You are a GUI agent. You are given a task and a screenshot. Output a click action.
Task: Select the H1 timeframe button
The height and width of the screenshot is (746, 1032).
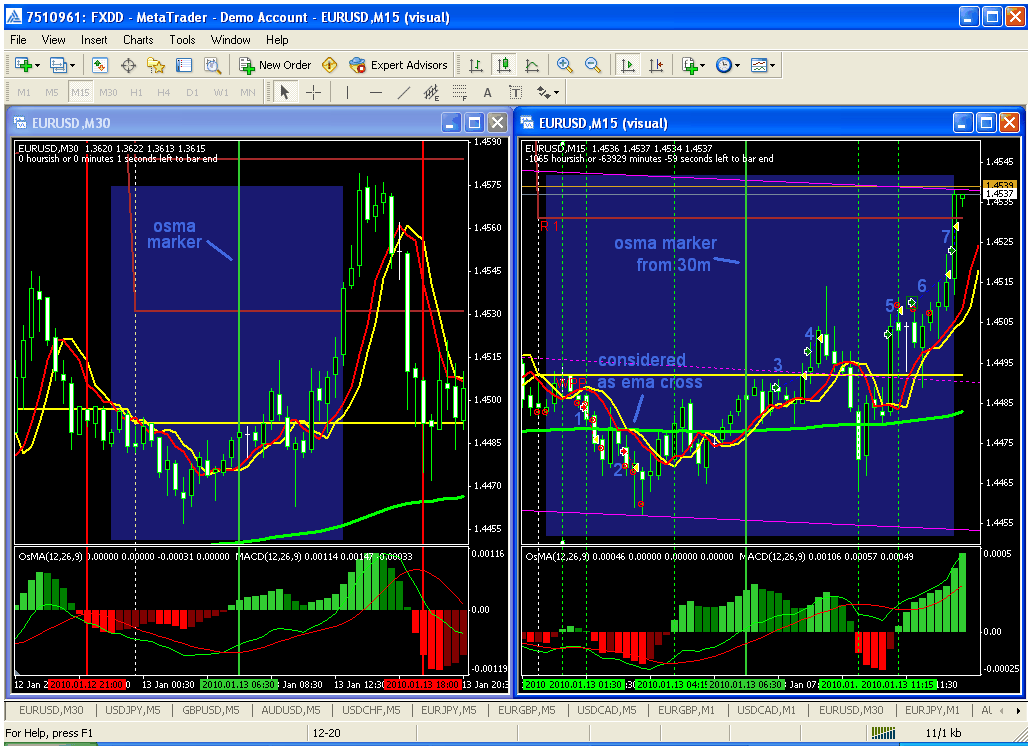[136, 92]
